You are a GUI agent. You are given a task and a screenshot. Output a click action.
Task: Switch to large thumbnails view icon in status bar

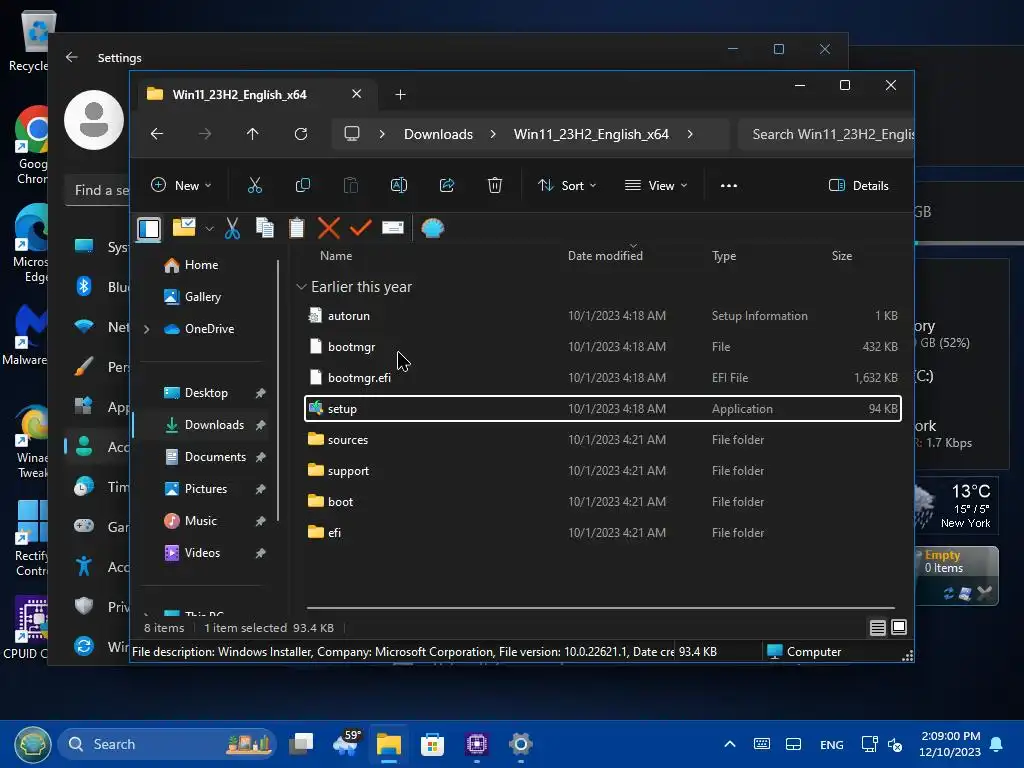899,628
